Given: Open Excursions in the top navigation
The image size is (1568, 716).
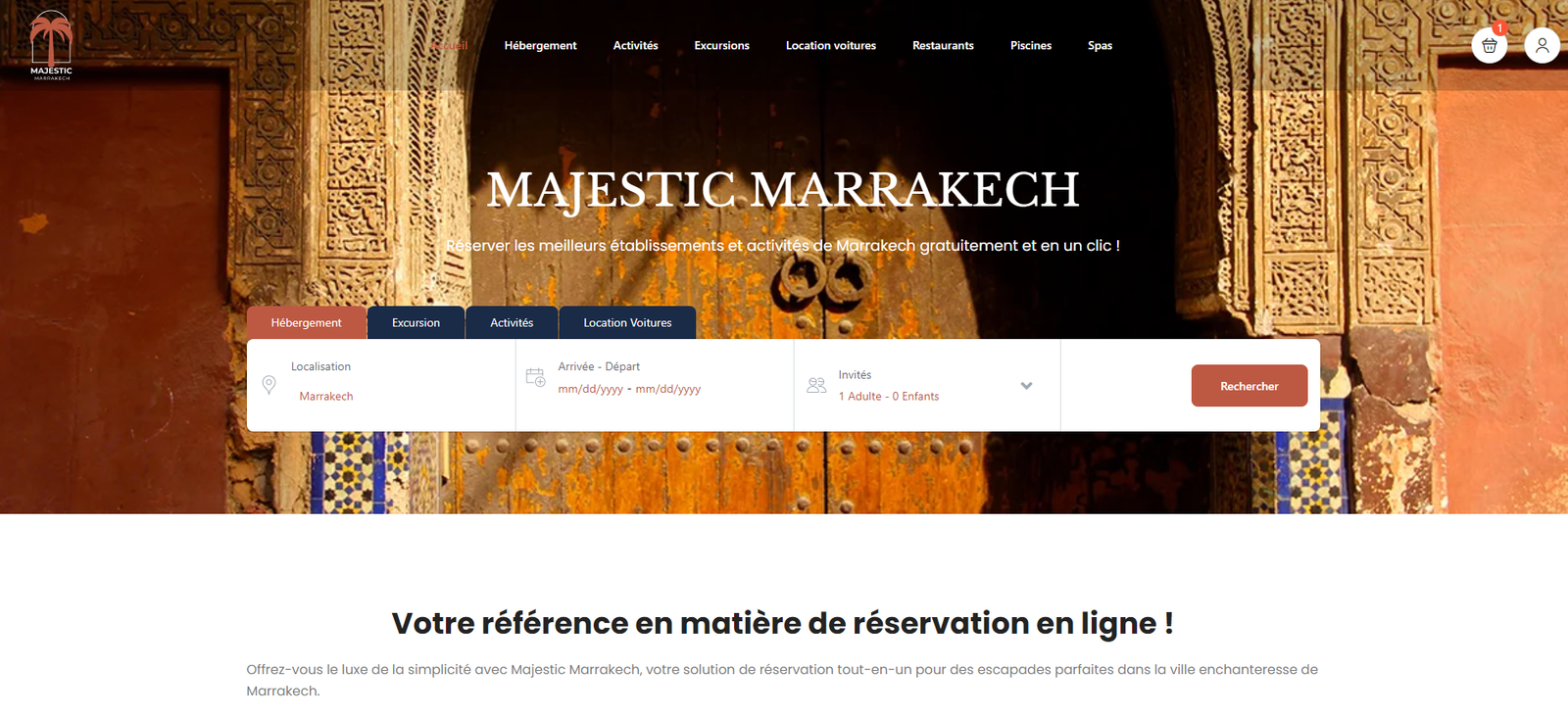Looking at the screenshot, I should pos(721,45).
